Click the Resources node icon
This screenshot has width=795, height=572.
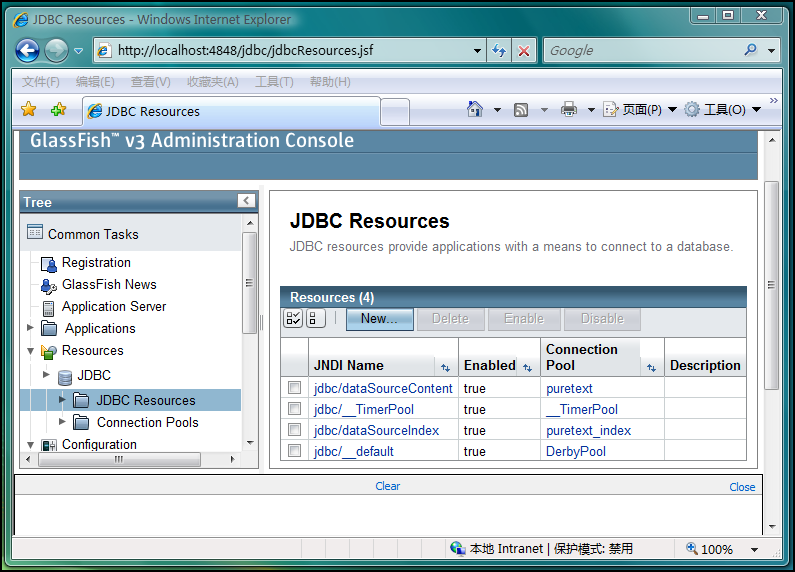(49, 351)
